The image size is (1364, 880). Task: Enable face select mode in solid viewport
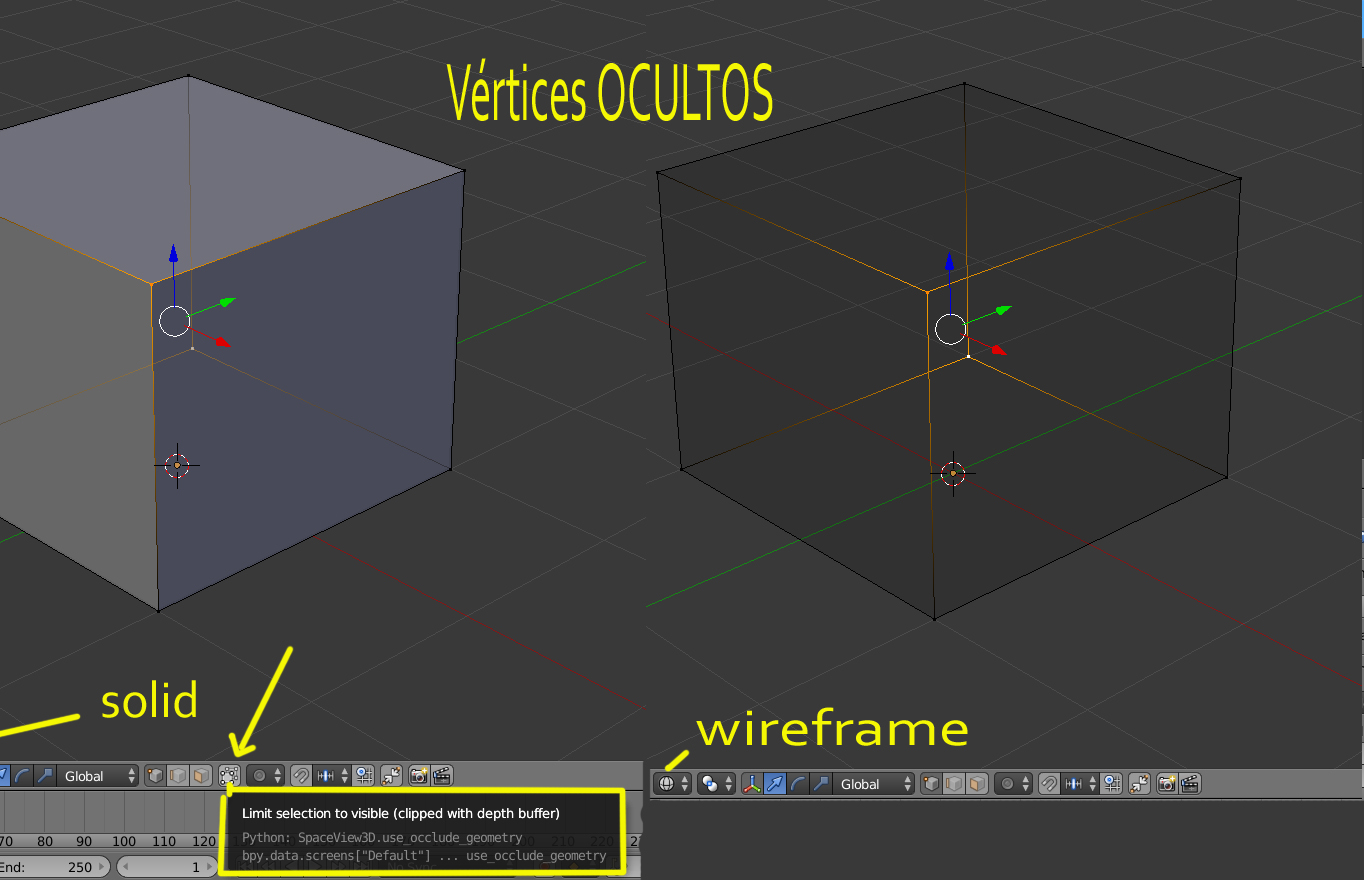coord(201,775)
